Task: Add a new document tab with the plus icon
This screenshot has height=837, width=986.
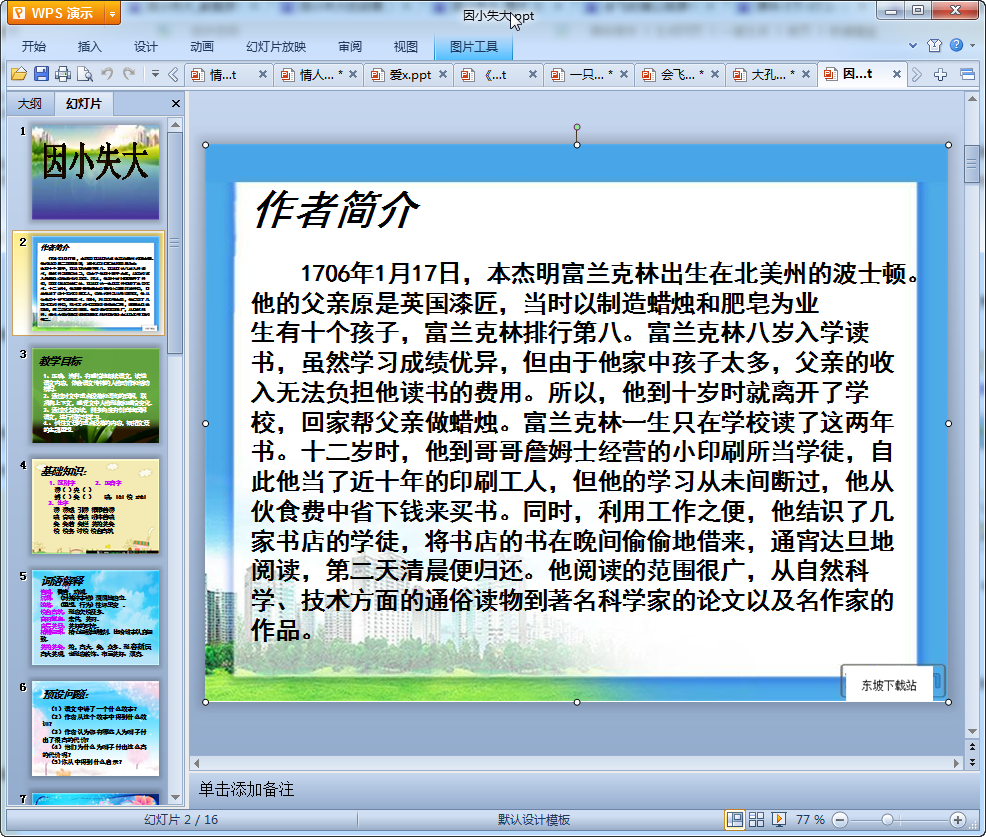Action: point(941,75)
